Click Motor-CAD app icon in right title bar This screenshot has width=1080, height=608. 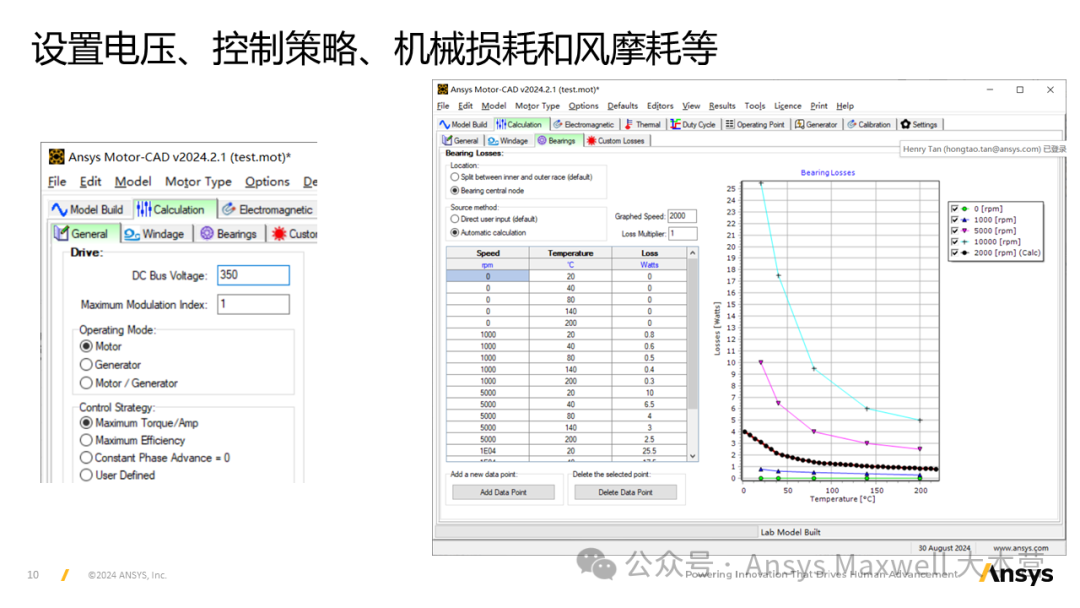443,90
